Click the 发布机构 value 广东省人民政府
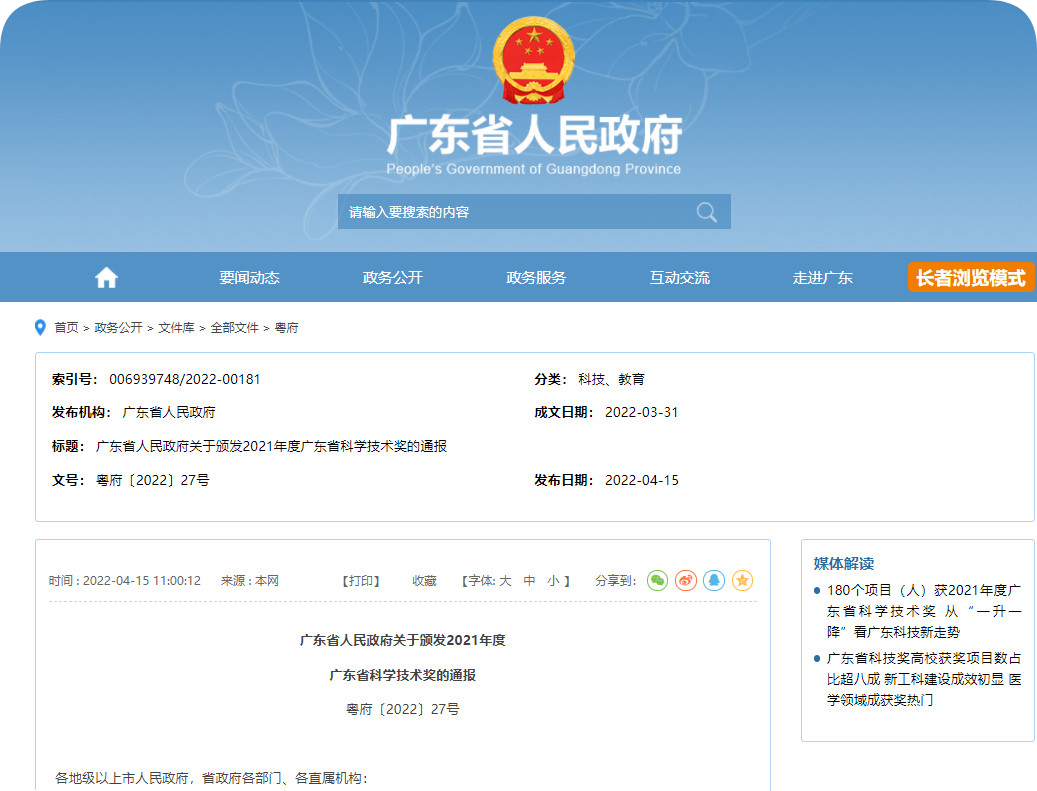1037x791 pixels. (169, 412)
